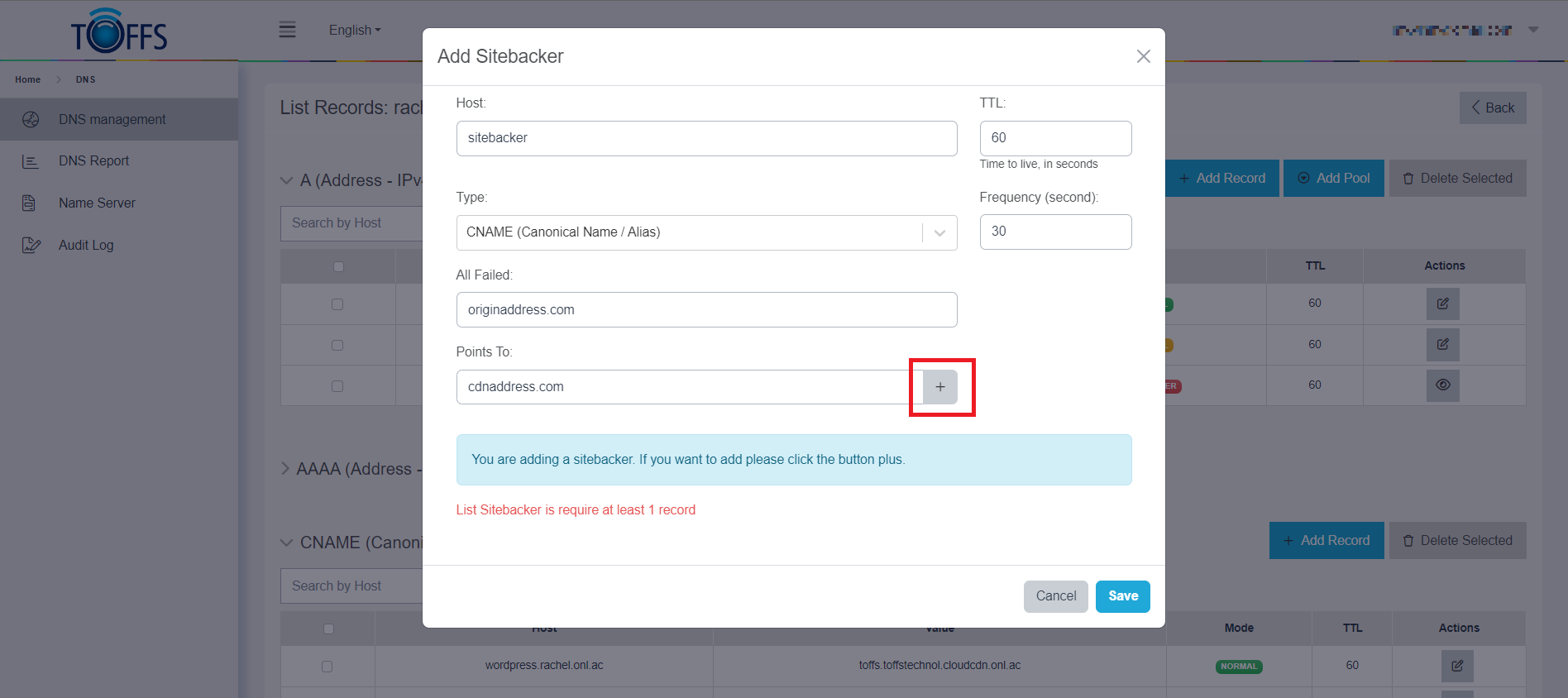
Task: Click the DNS Report chart icon
Action: [31, 161]
